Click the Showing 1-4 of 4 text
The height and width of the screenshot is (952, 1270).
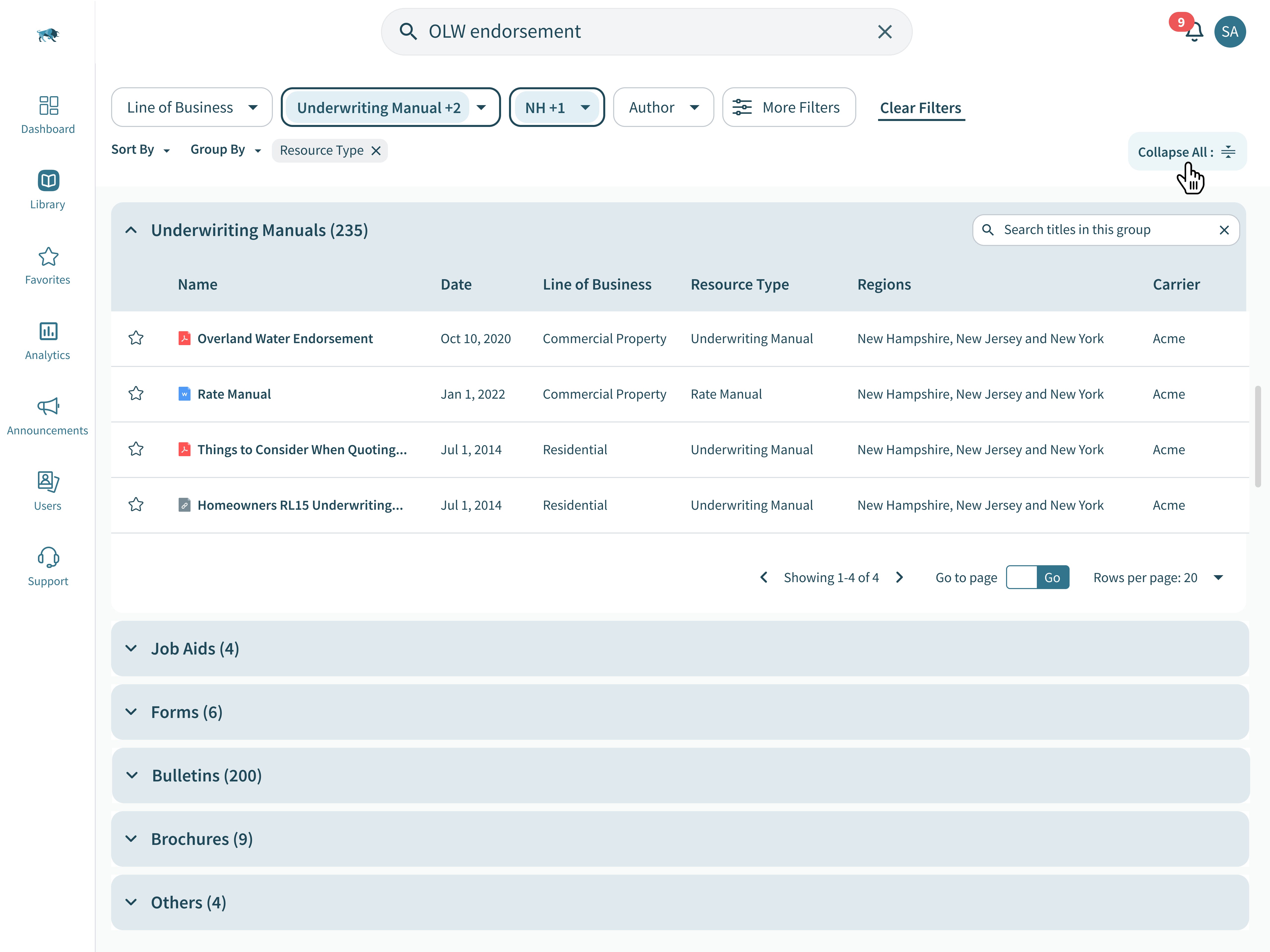(831, 577)
